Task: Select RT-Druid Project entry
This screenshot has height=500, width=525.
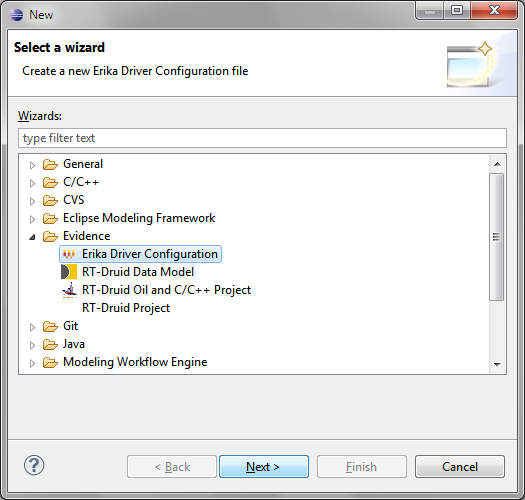Action: (x=126, y=308)
